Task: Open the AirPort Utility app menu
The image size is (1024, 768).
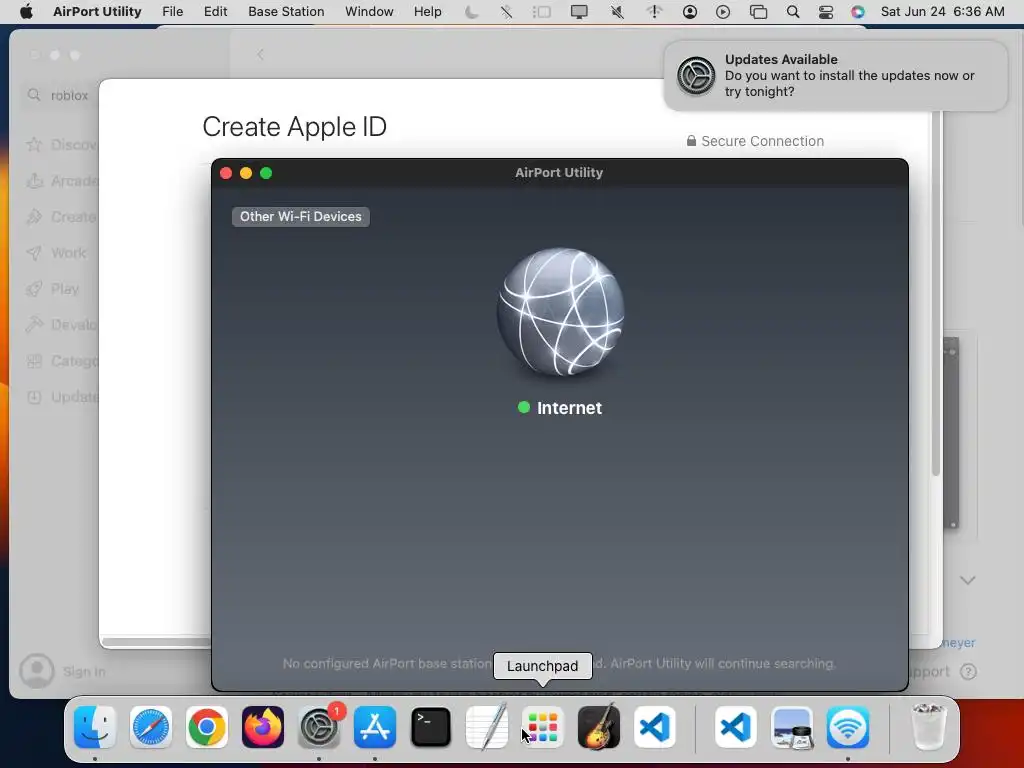Action: (97, 12)
